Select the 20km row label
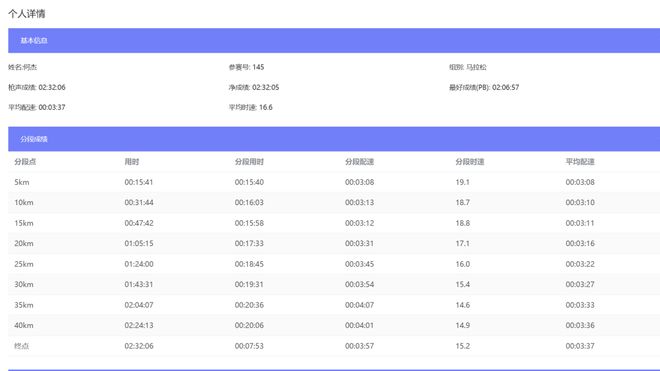Viewport: 660px width, 371px height. [24, 243]
